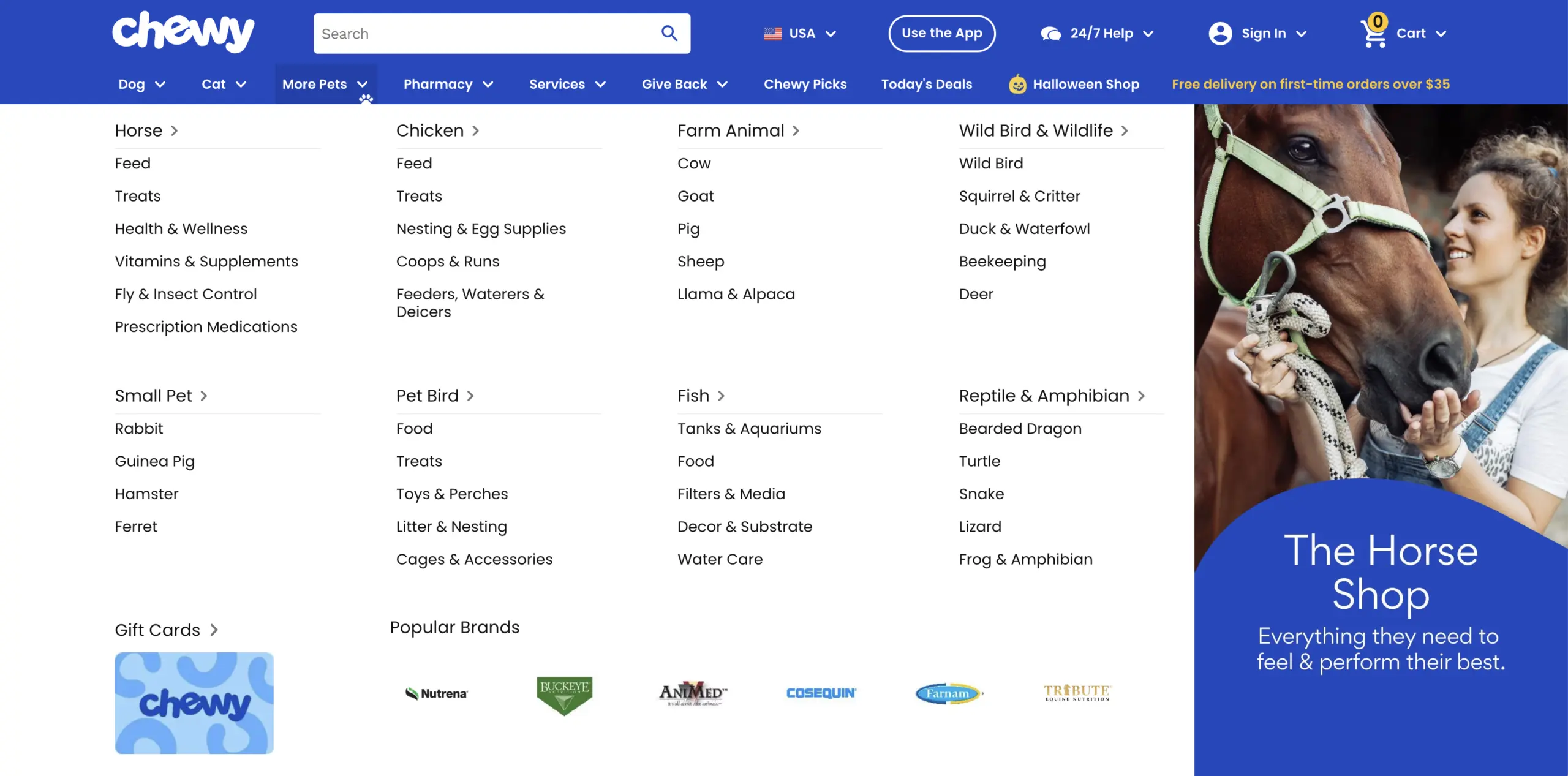
Task: Click the 24/7 Help headset icon
Action: (1050, 34)
